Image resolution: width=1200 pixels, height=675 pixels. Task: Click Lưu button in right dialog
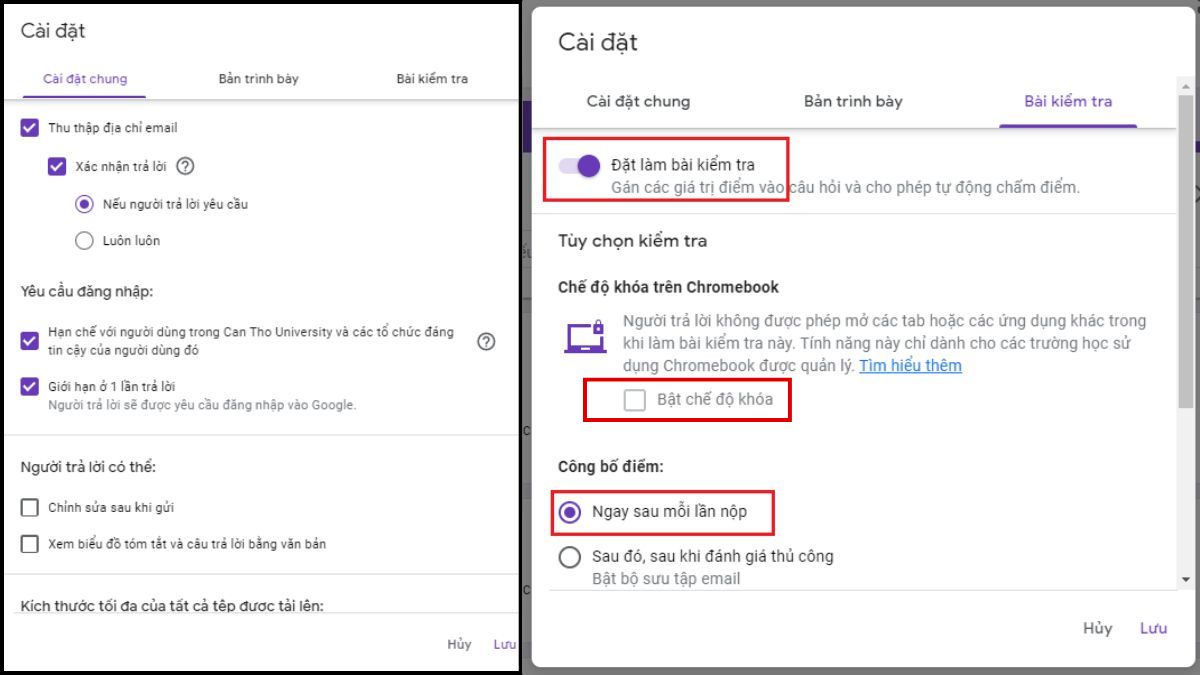[1153, 628]
